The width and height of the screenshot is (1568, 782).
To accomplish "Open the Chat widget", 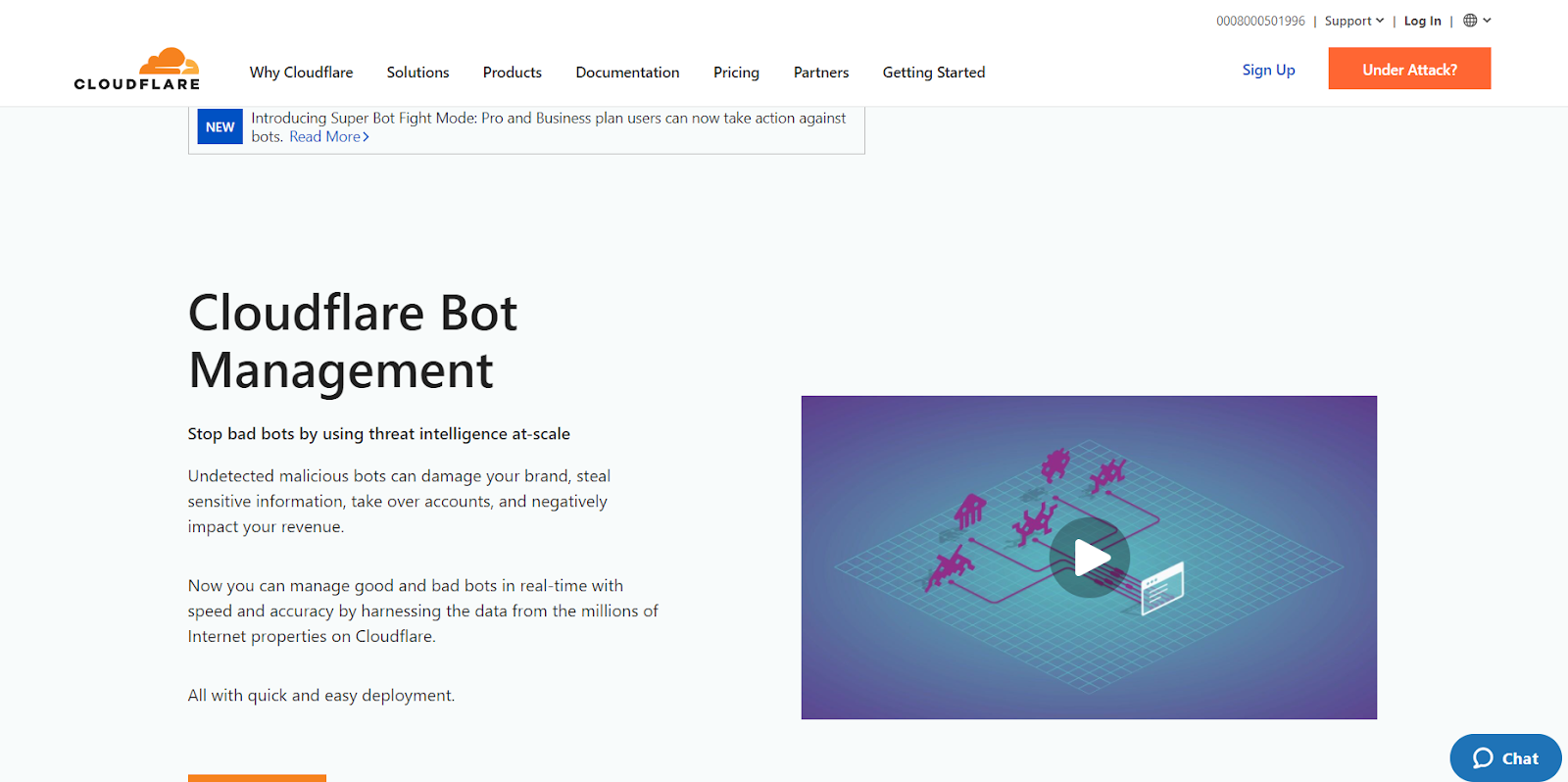I will click(x=1505, y=758).
